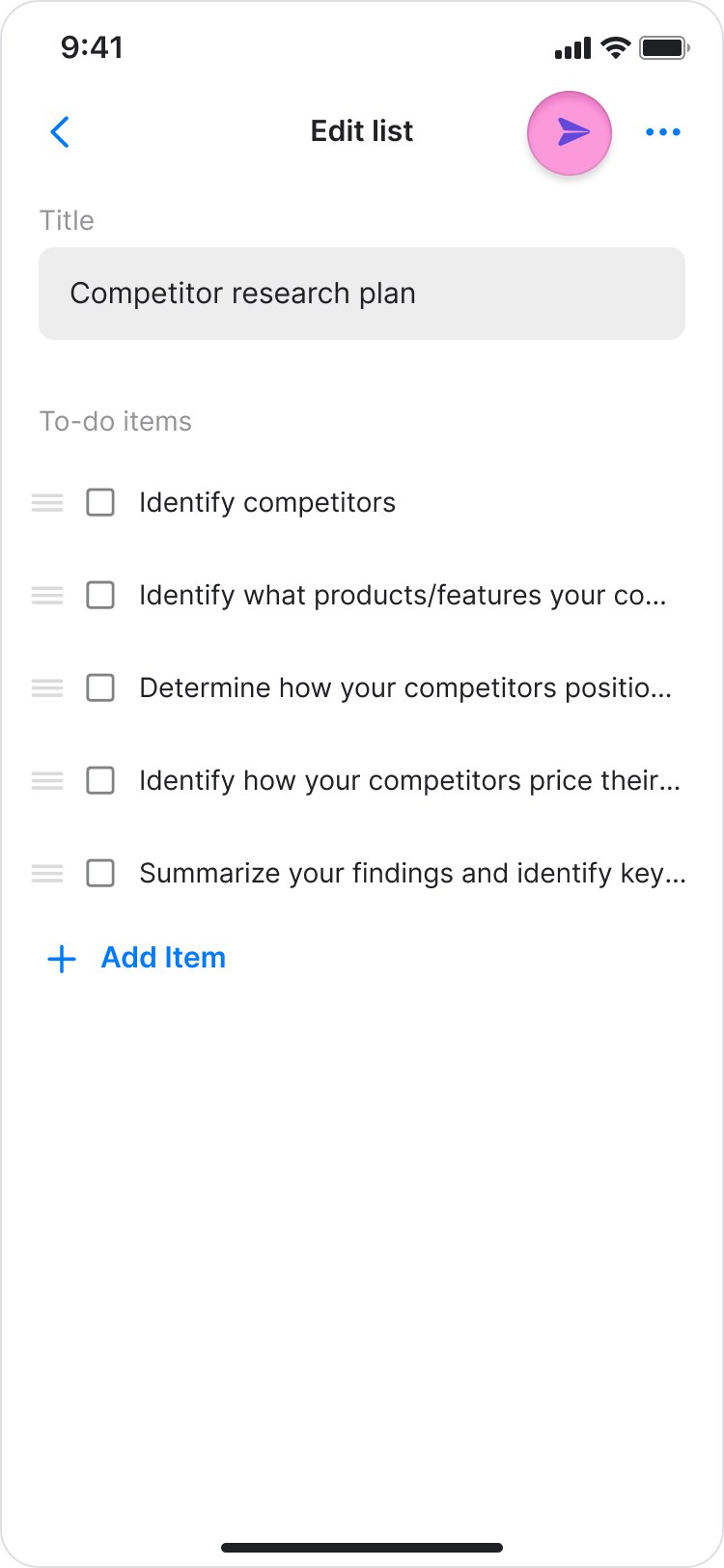Toggle the Summarize your findings checkbox
The height and width of the screenshot is (1568, 724).
pos(100,874)
